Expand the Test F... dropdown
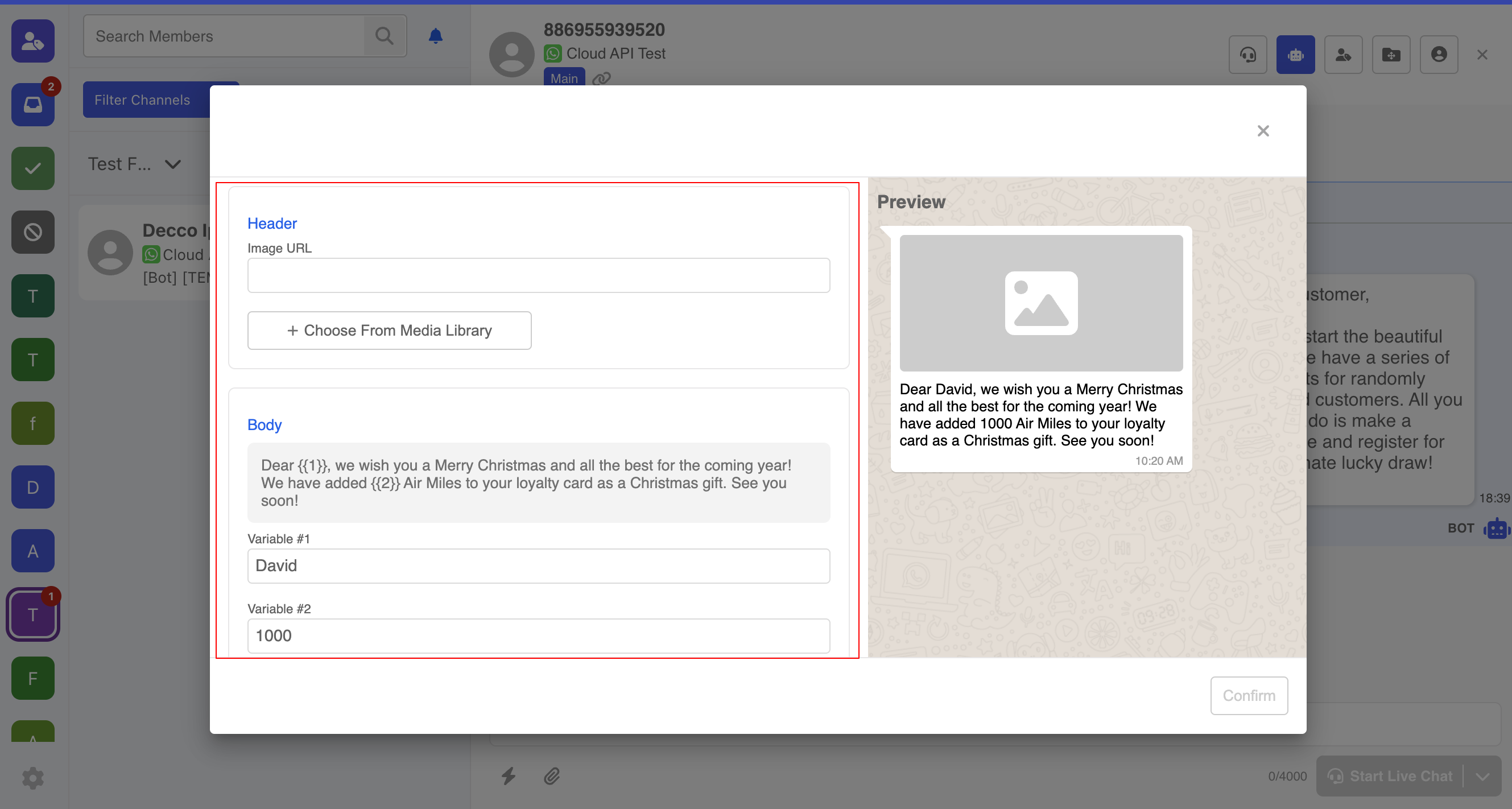1512x809 pixels. (172, 164)
